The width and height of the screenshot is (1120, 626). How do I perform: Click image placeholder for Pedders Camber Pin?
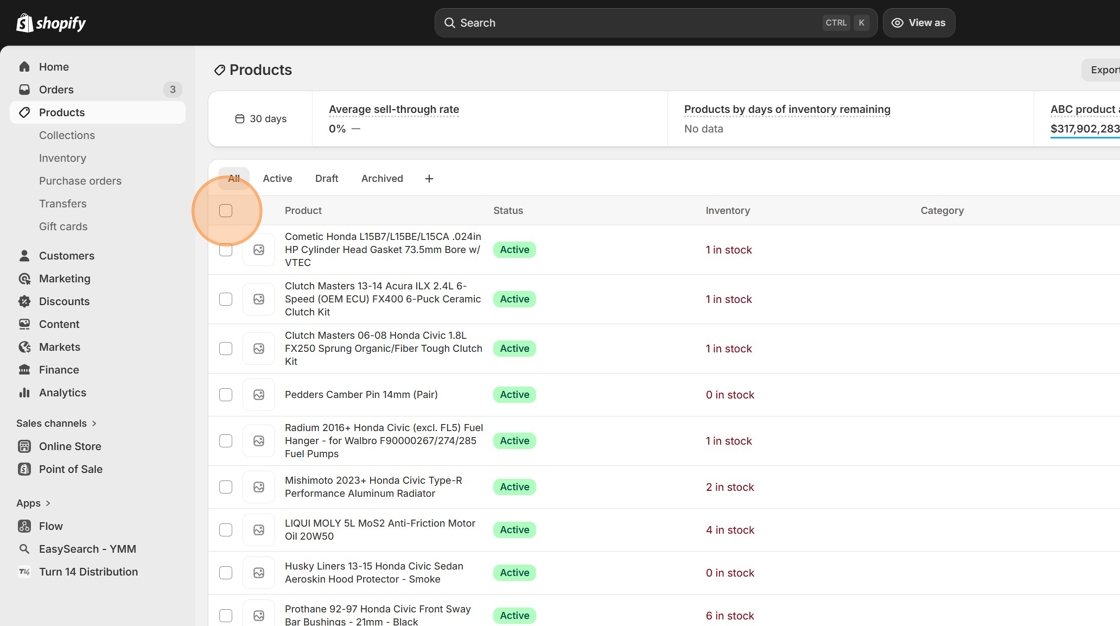point(259,395)
